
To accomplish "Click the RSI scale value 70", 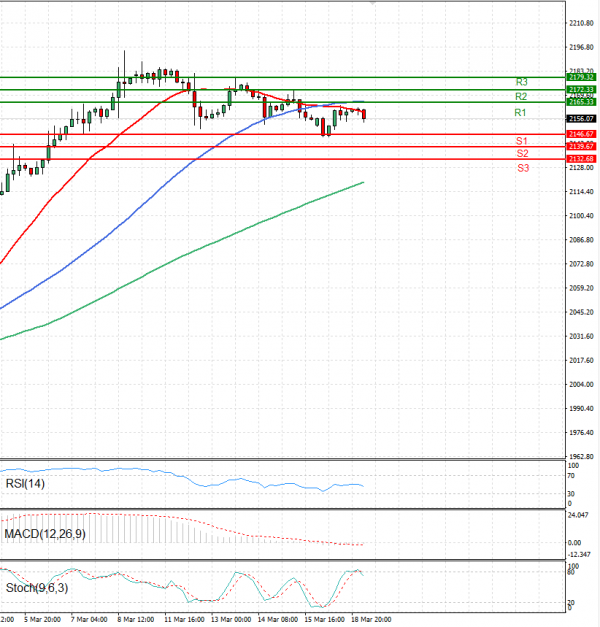I will (571, 476).
